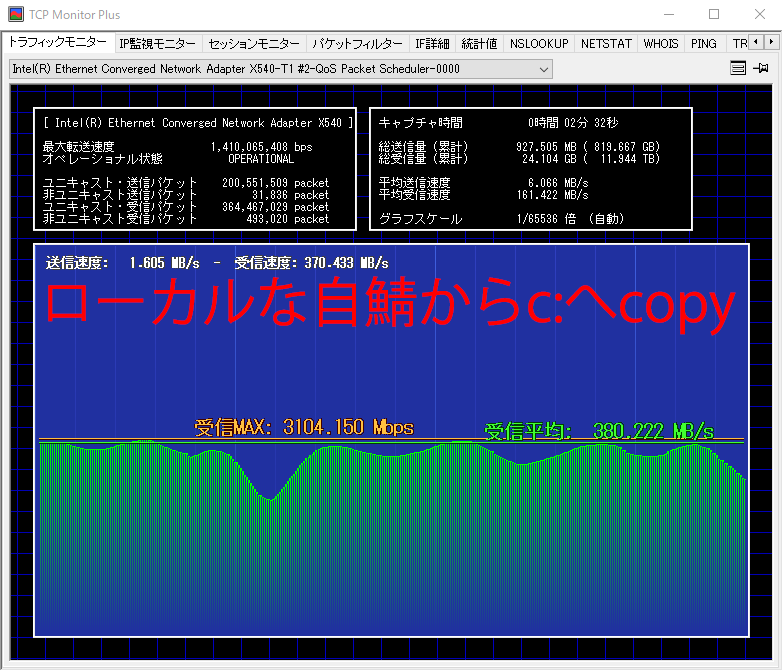The width and height of the screenshot is (783, 671).
Task: Switch to the IP監視モニター tab
Action: point(157,44)
